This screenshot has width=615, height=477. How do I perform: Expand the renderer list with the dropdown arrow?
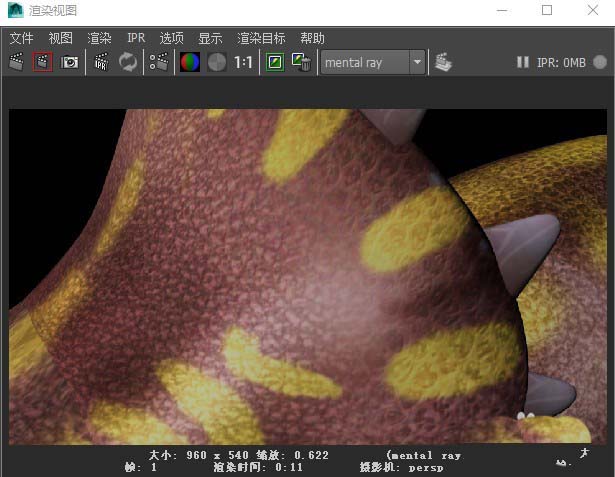coord(417,62)
